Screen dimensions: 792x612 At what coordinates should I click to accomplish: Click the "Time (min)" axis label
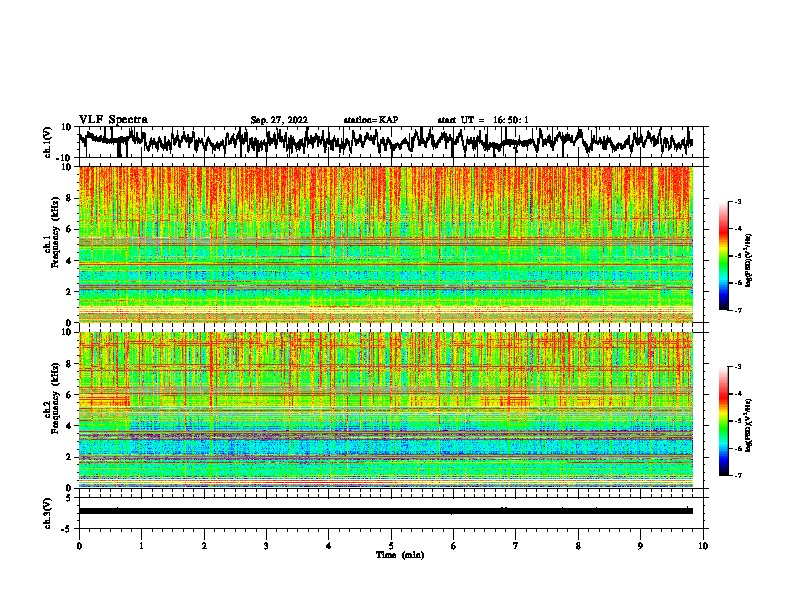pyautogui.click(x=400, y=555)
